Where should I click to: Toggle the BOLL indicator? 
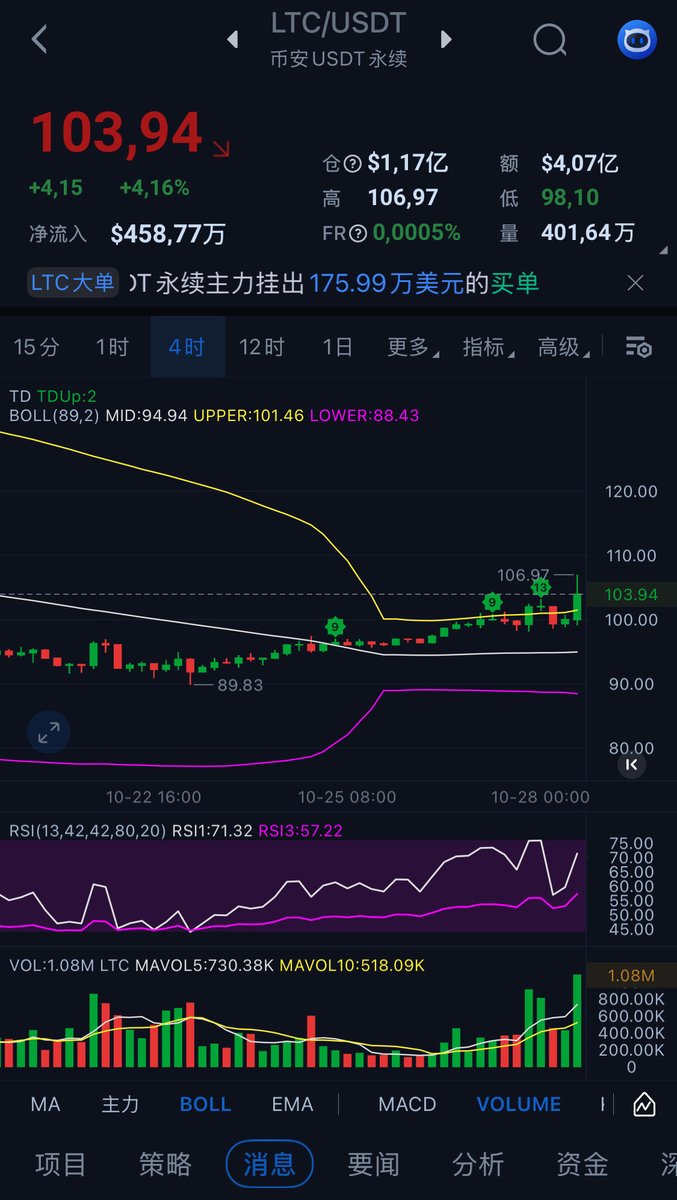tap(205, 1104)
